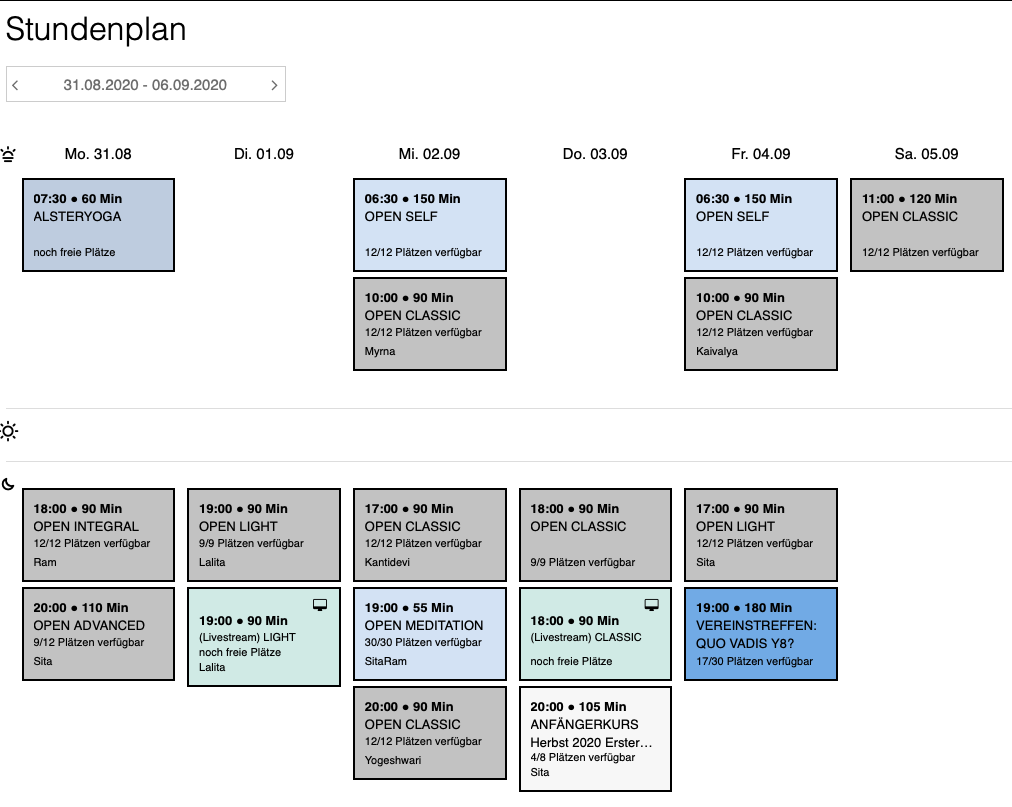Viewport: 1012px width, 807px height.
Task: Click monitor icon on Livestream CLASSIC class
Action: (651, 604)
